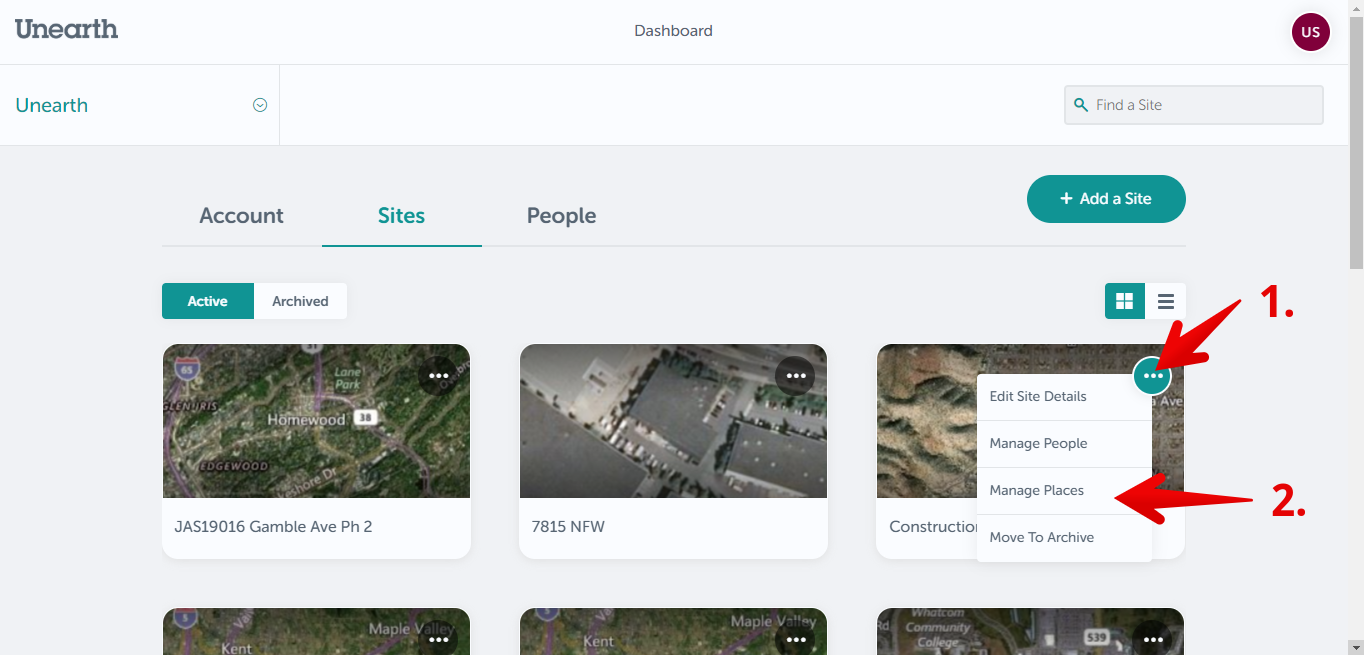This screenshot has height=655, width=1364.
Task: Click the JAS19016 Gamble Ave Ph 2 title
Action: (273, 527)
